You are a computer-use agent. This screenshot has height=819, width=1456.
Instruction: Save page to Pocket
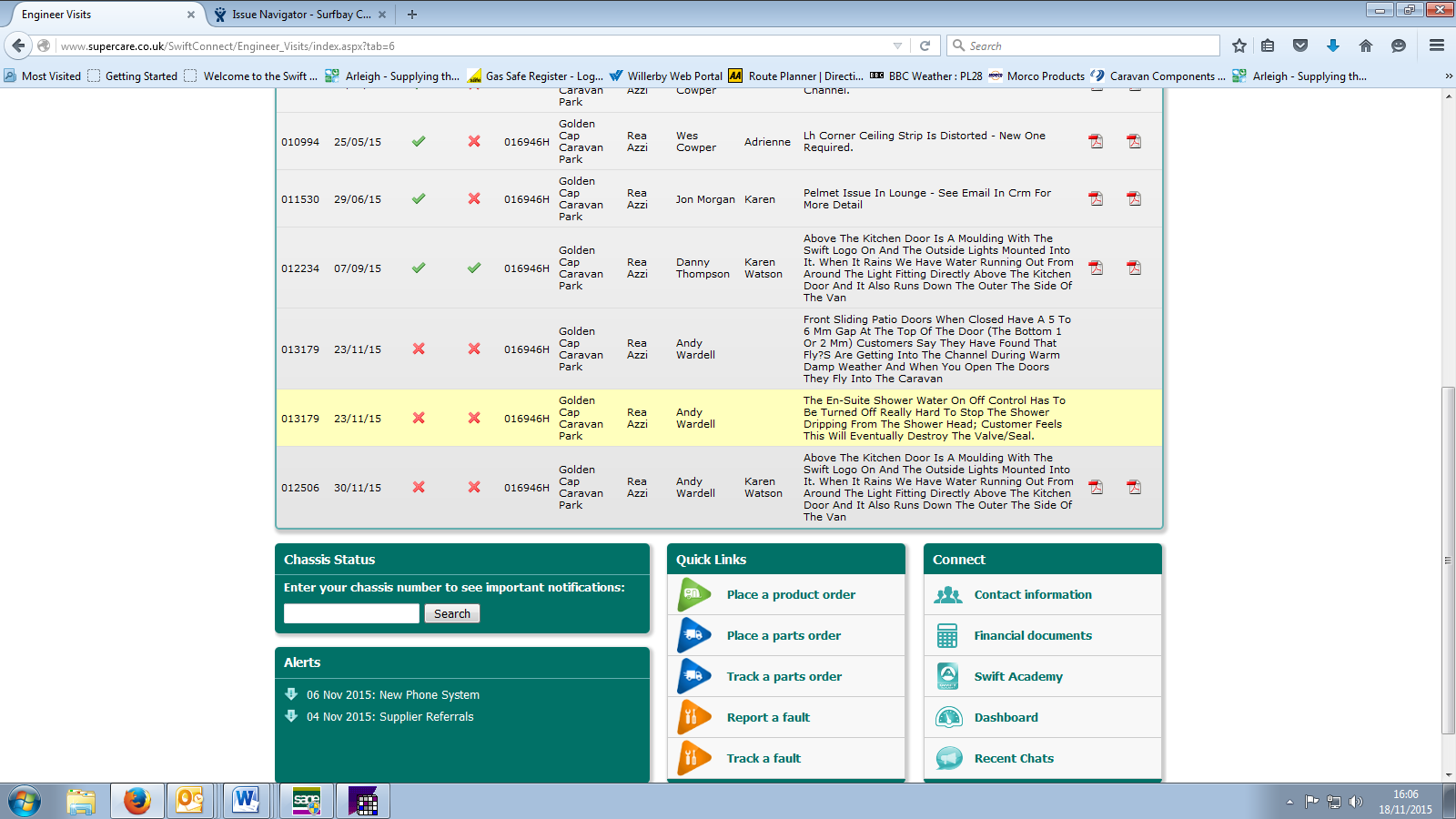(1300, 45)
